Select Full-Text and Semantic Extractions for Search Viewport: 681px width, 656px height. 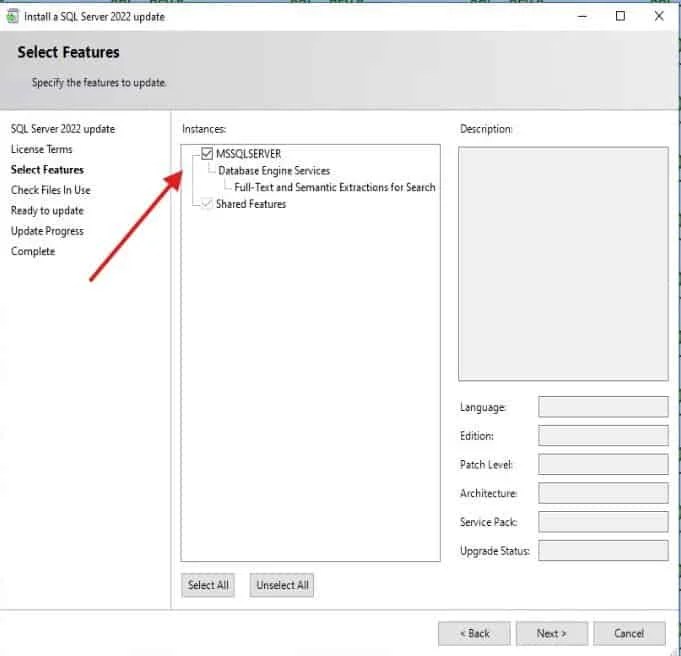pos(334,187)
